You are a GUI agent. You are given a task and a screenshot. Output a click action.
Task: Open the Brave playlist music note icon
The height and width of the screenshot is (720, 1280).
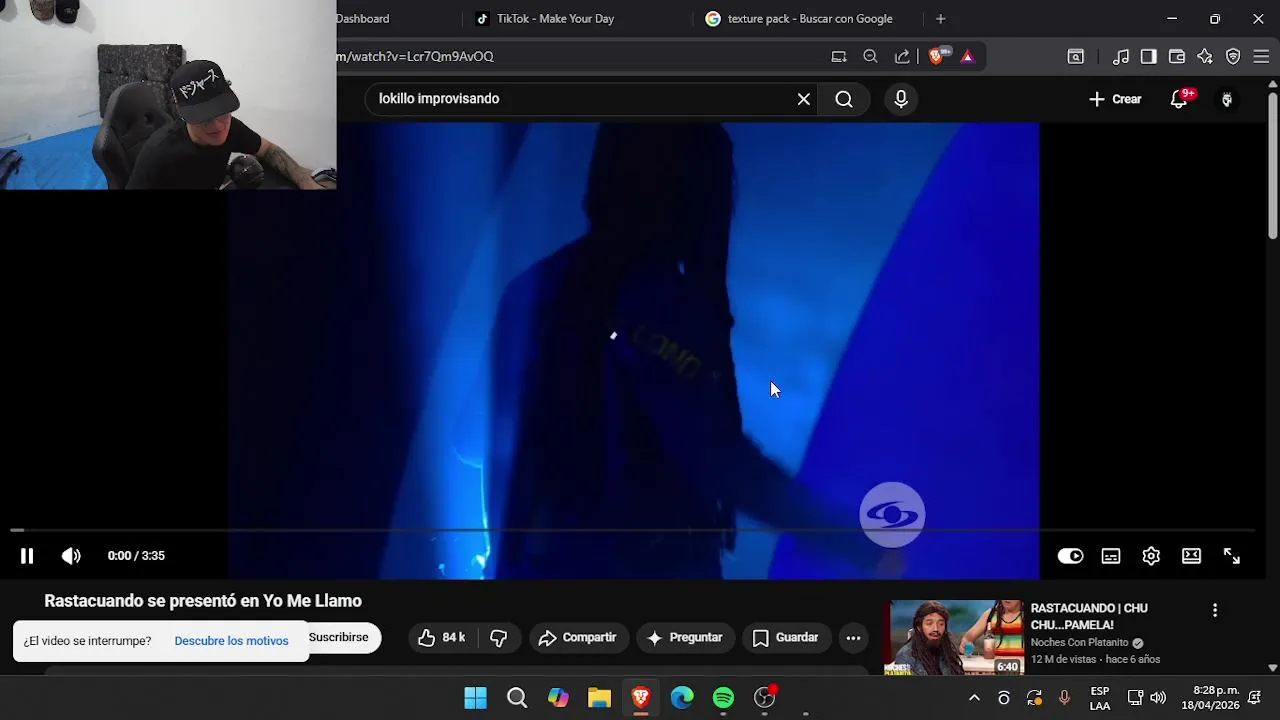(x=1121, y=57)
